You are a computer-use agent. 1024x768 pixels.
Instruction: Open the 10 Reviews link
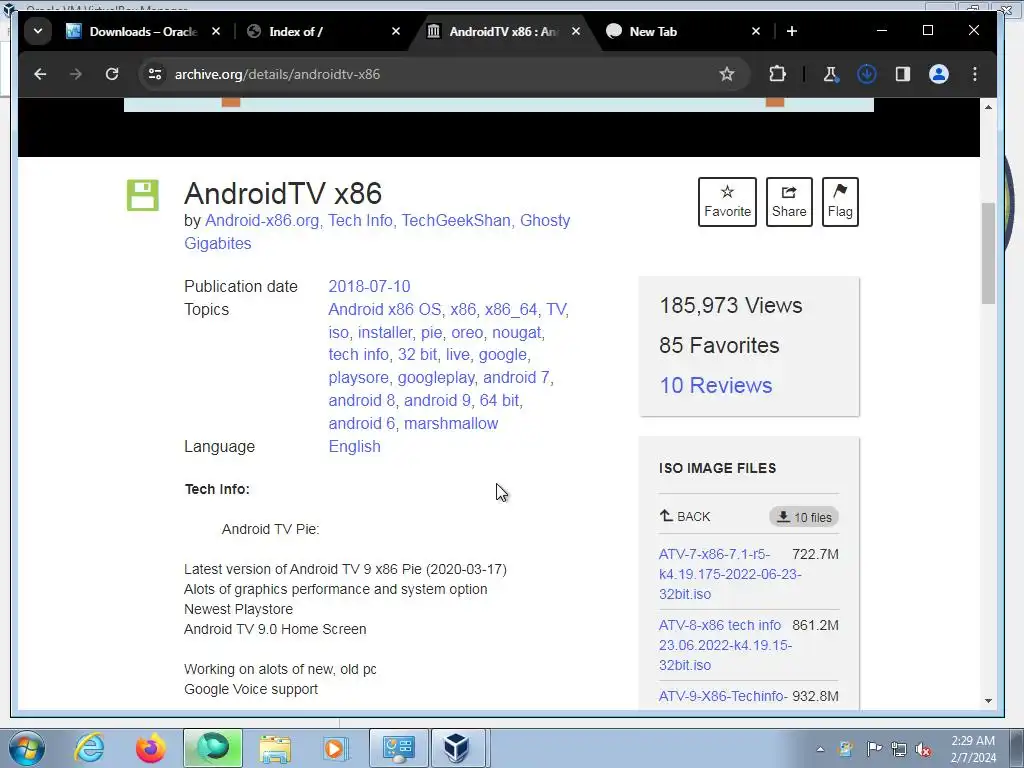coord(716,385)
